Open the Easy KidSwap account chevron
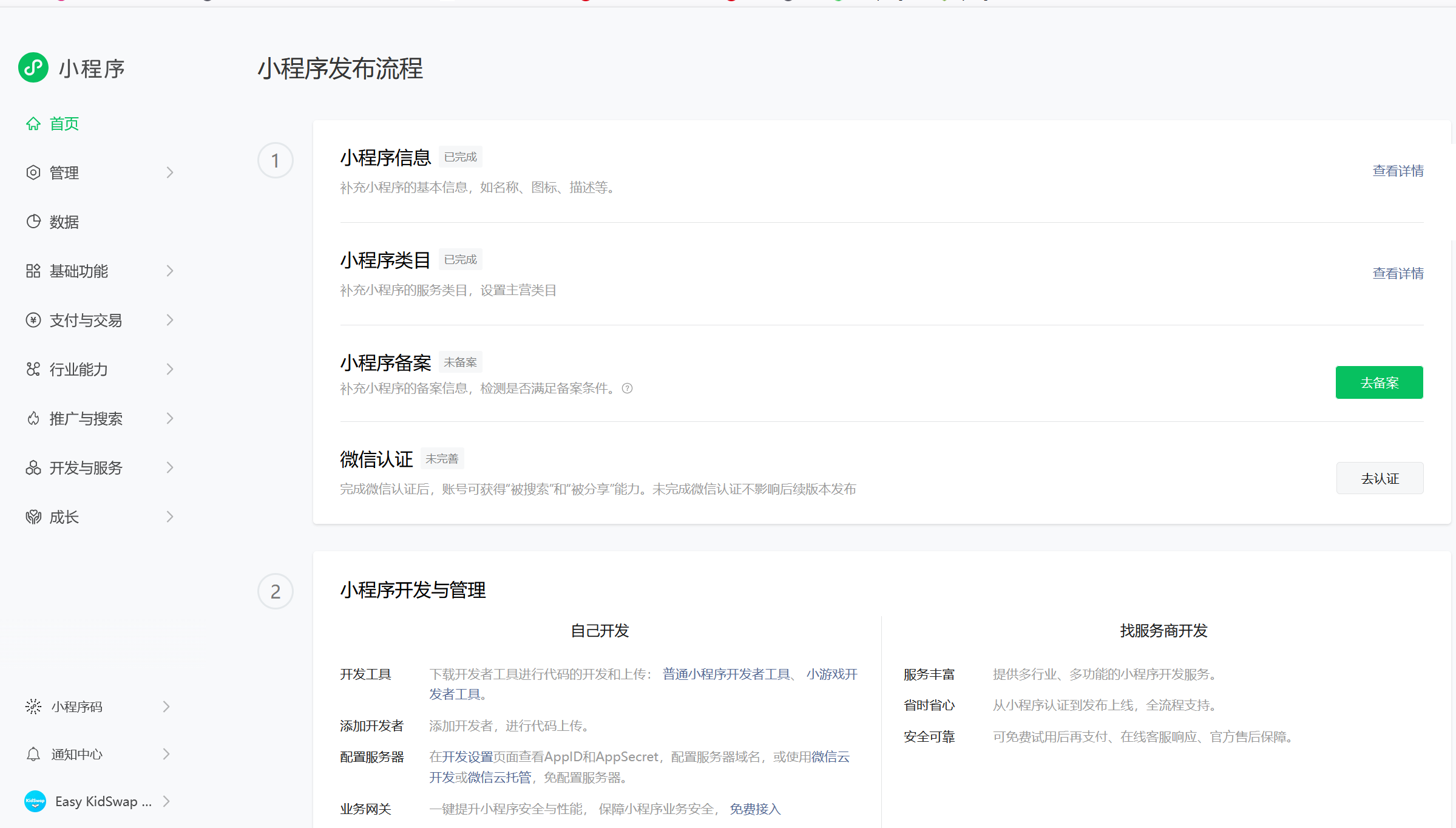 [x=166, y=801]
